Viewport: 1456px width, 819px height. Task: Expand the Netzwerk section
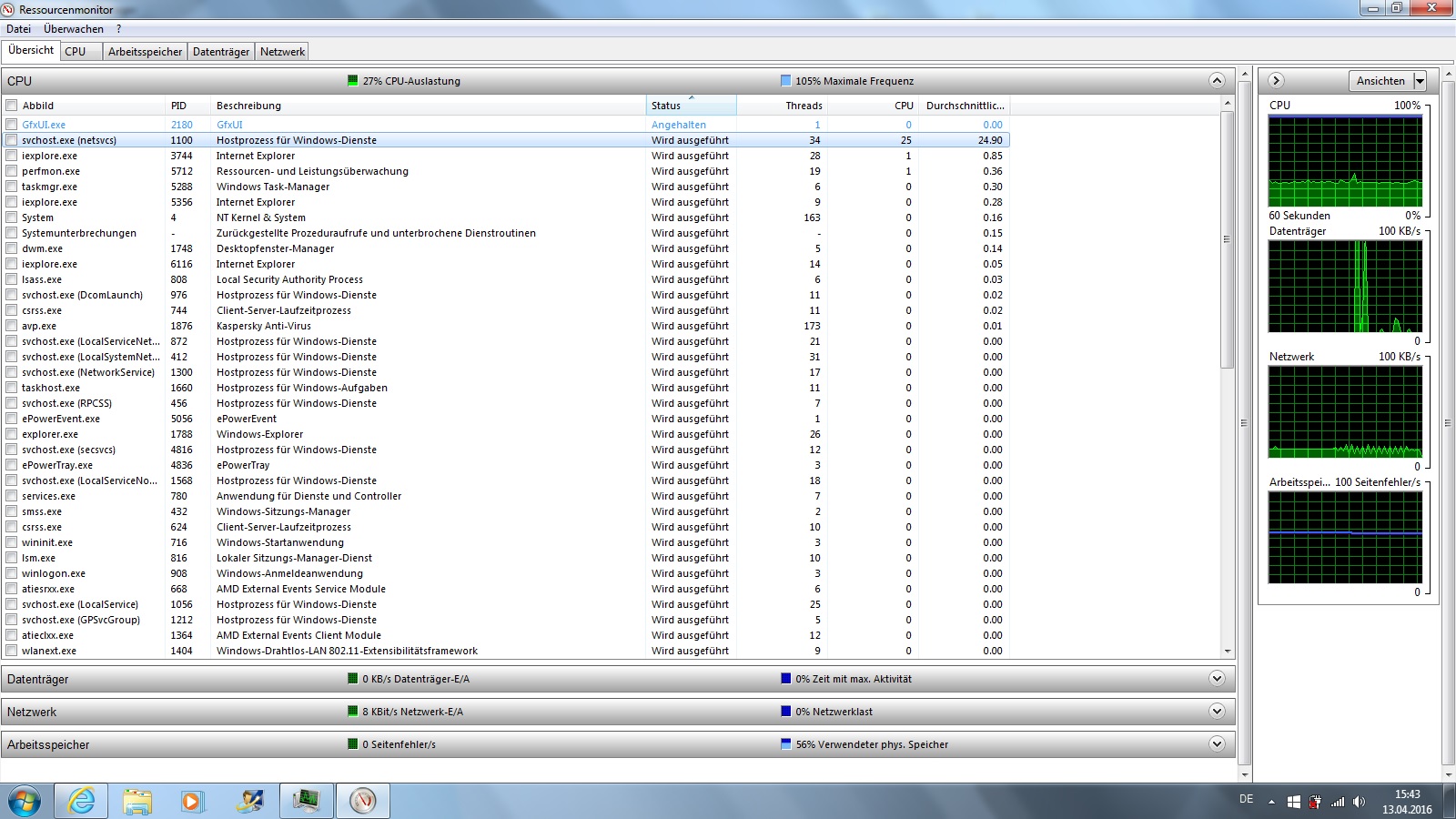tap(1217, 712)
